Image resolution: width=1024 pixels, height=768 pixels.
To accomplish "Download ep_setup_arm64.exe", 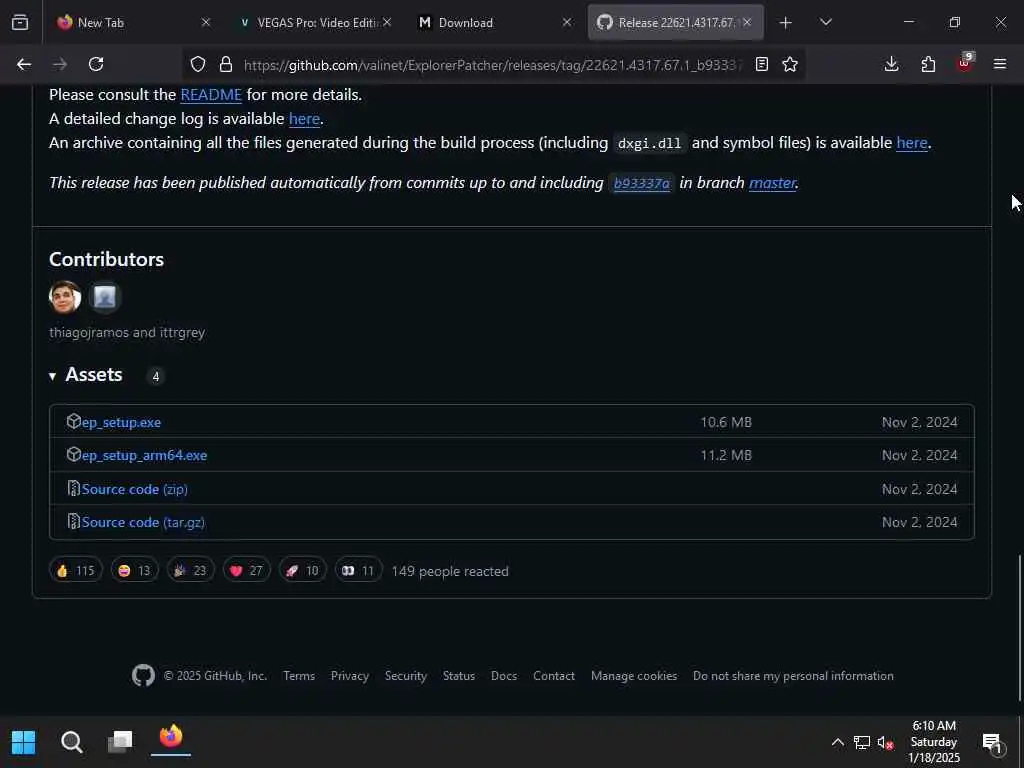I will 144,455.
